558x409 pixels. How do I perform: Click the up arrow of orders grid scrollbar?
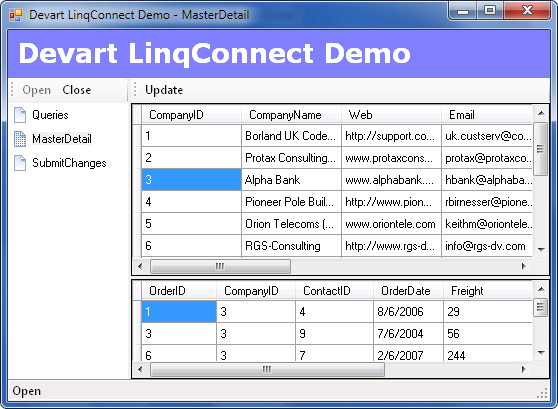point(541,289)
